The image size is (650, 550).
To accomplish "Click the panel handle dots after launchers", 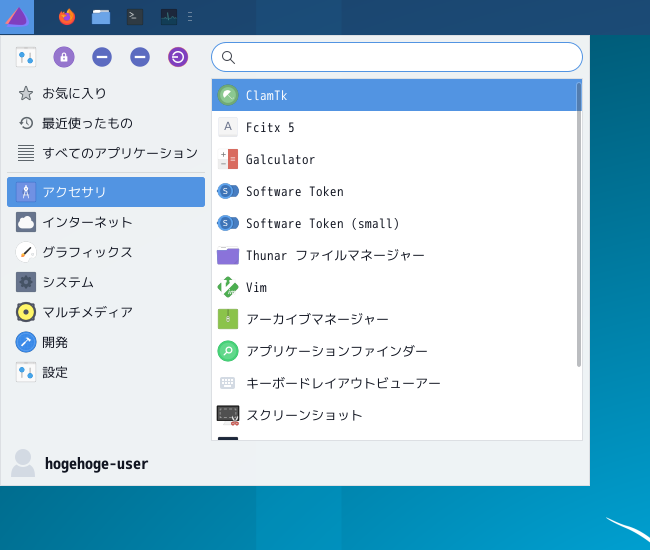I will [x=190, y=17].
